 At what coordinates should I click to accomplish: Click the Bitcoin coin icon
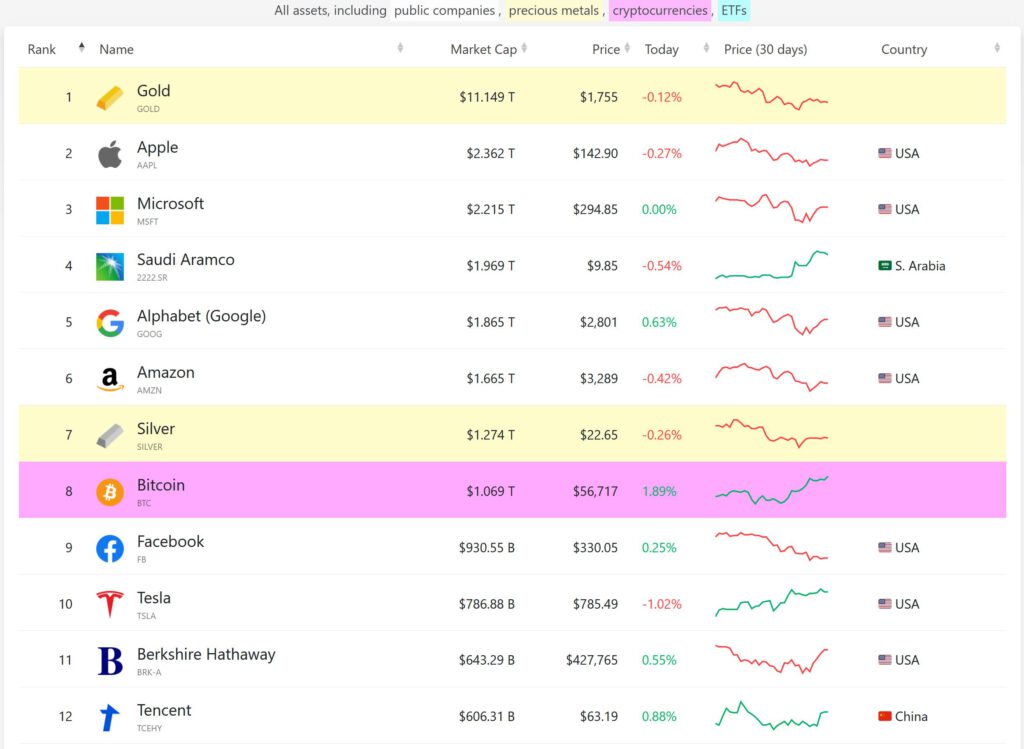tap(110, 492)
